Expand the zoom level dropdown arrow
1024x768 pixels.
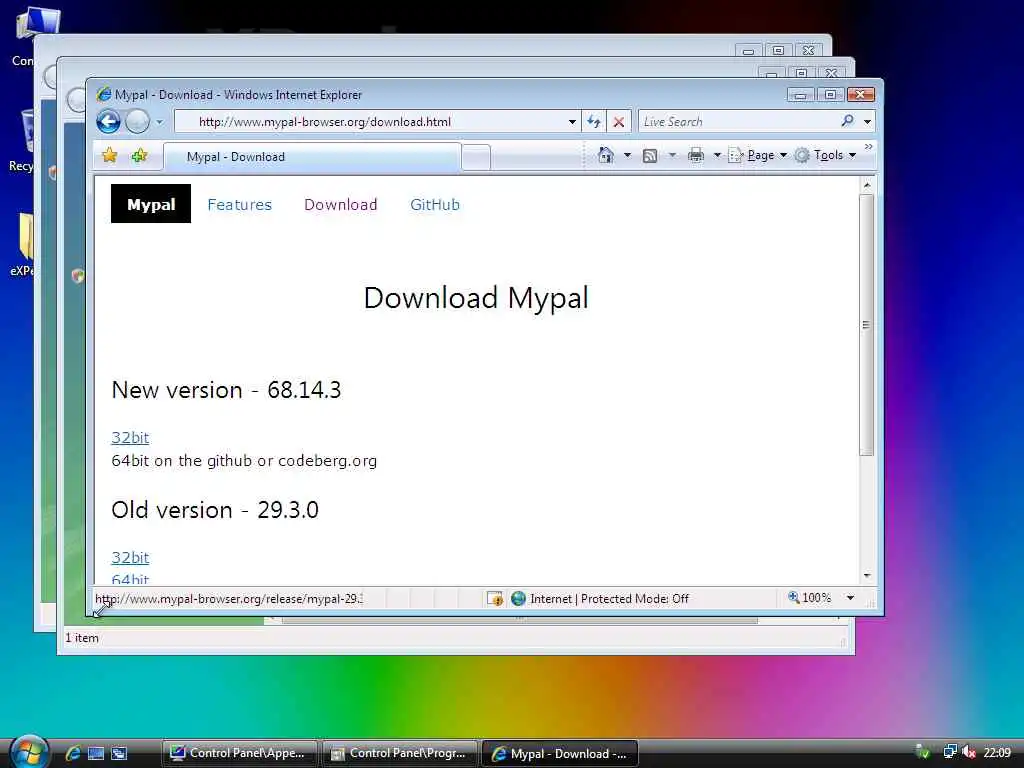[x=850, y=598]
